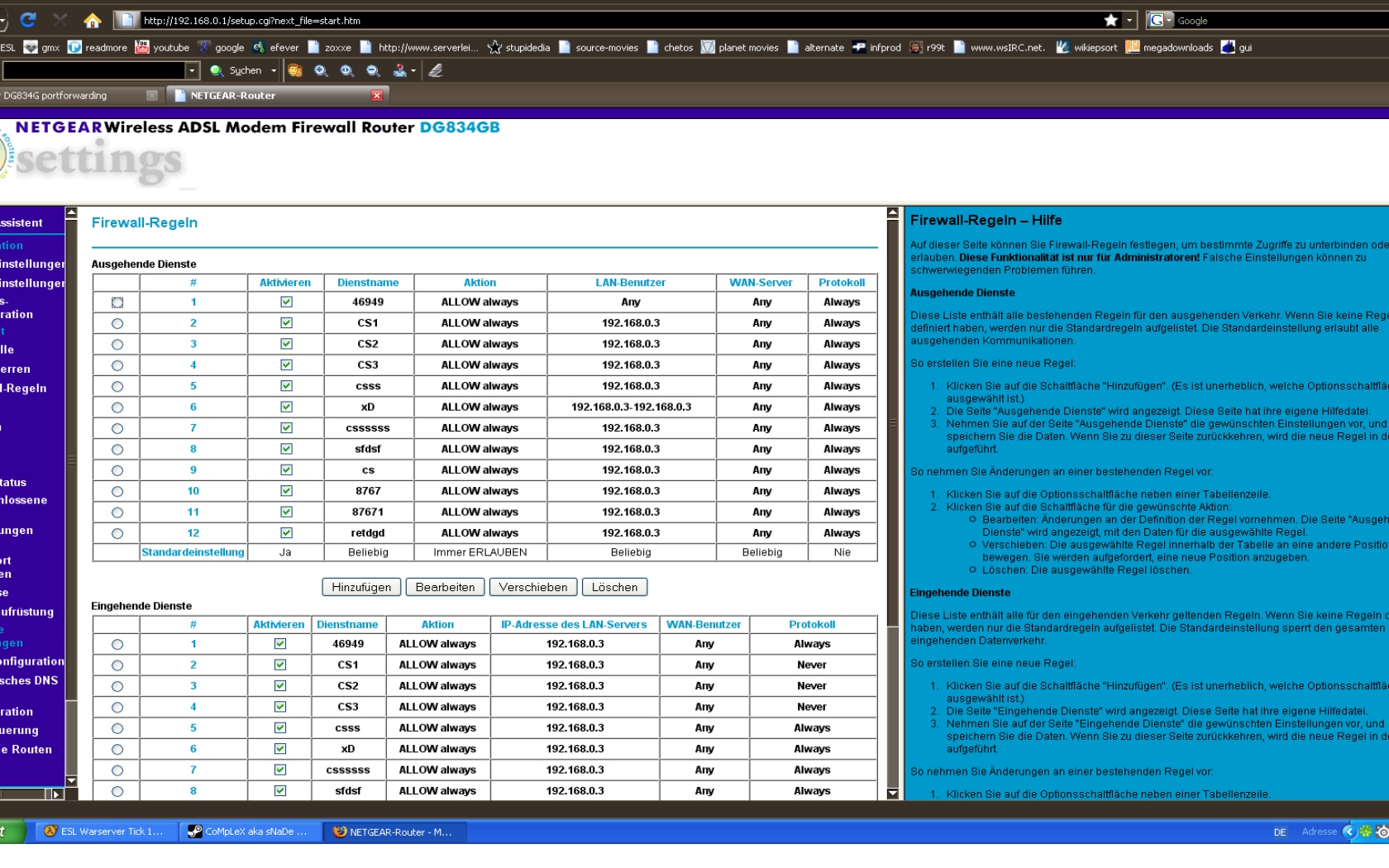Image resolution: width=1389 pixels, height=868 pixels.
Task: Open ESL Warserver Tick taskbar item
Action: pos(105,832)
